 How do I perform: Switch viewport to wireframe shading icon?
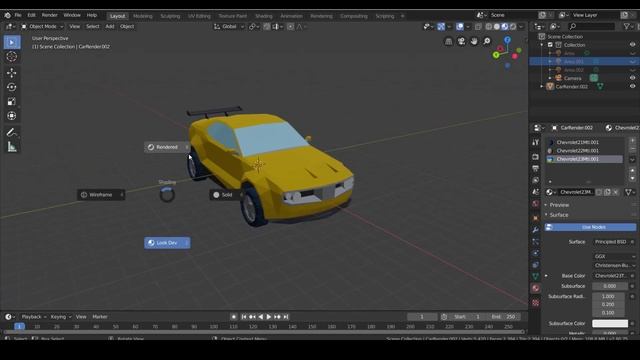[489, 27]
